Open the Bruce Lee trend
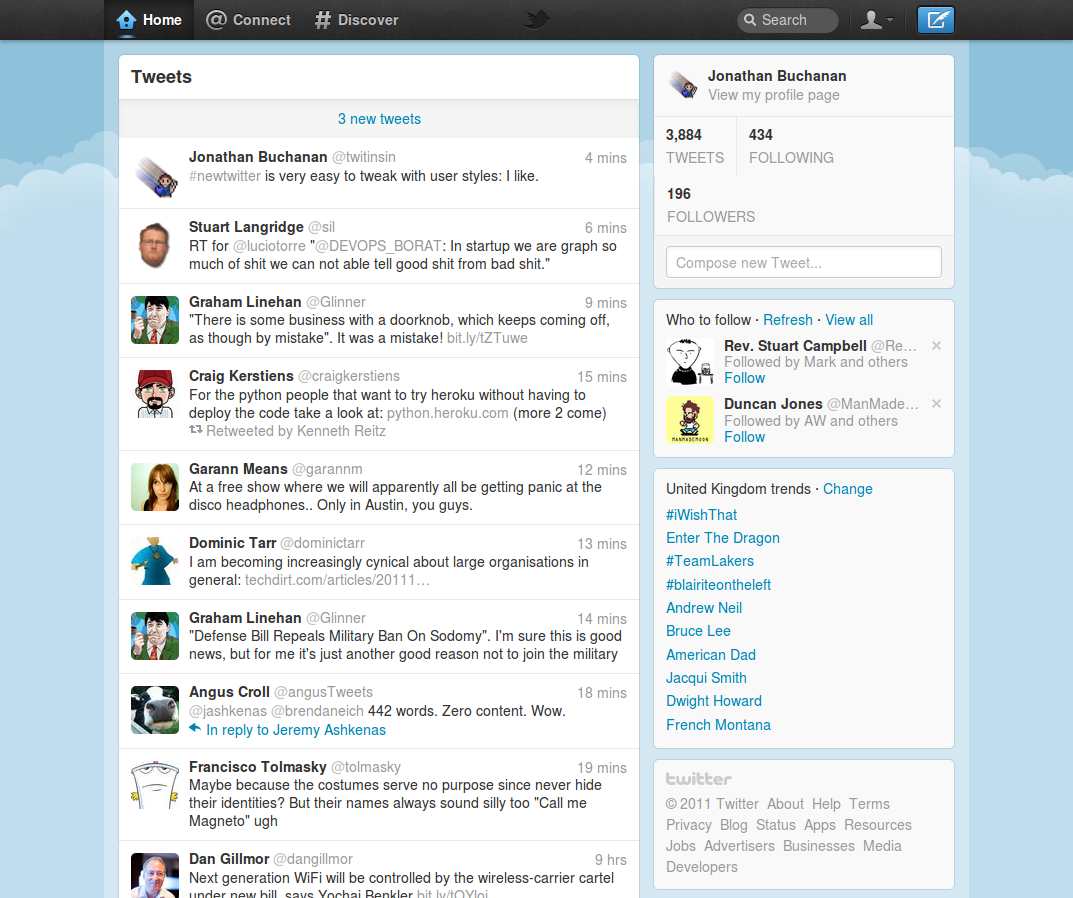The width and height of the screenshot is (1073, 898). [698, 631]
